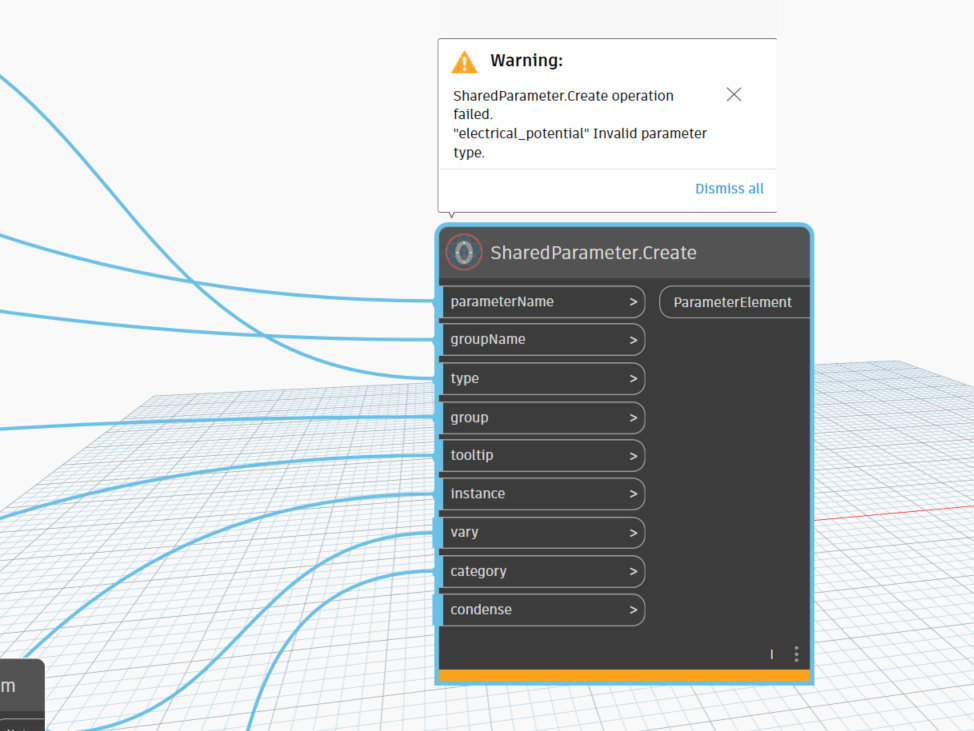Expand tooltip port chevron

[x=633, y=456]
